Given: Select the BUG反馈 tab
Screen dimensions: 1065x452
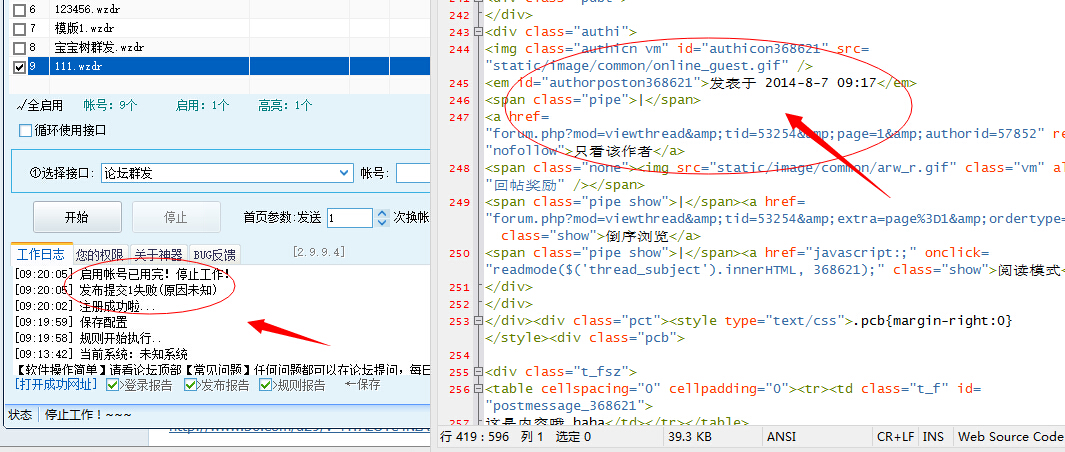Looking at the screenshot, I should [x=214, y=255].
